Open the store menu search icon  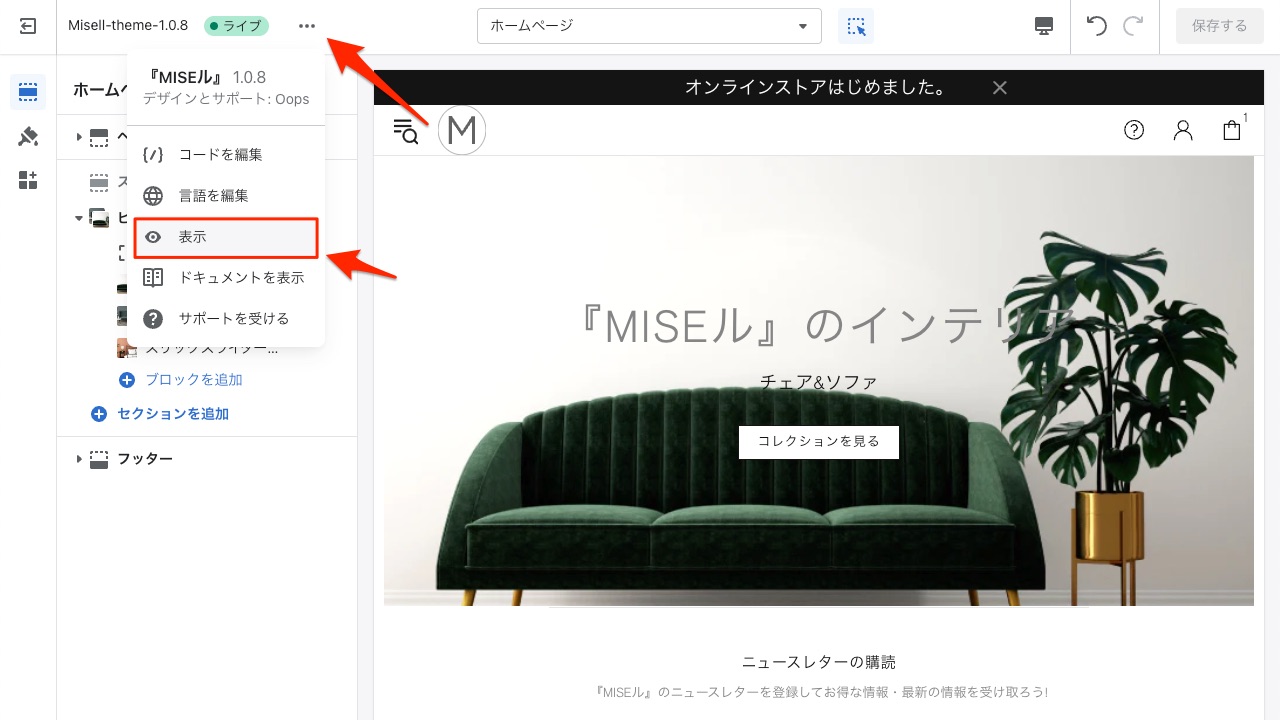point(406,131)
